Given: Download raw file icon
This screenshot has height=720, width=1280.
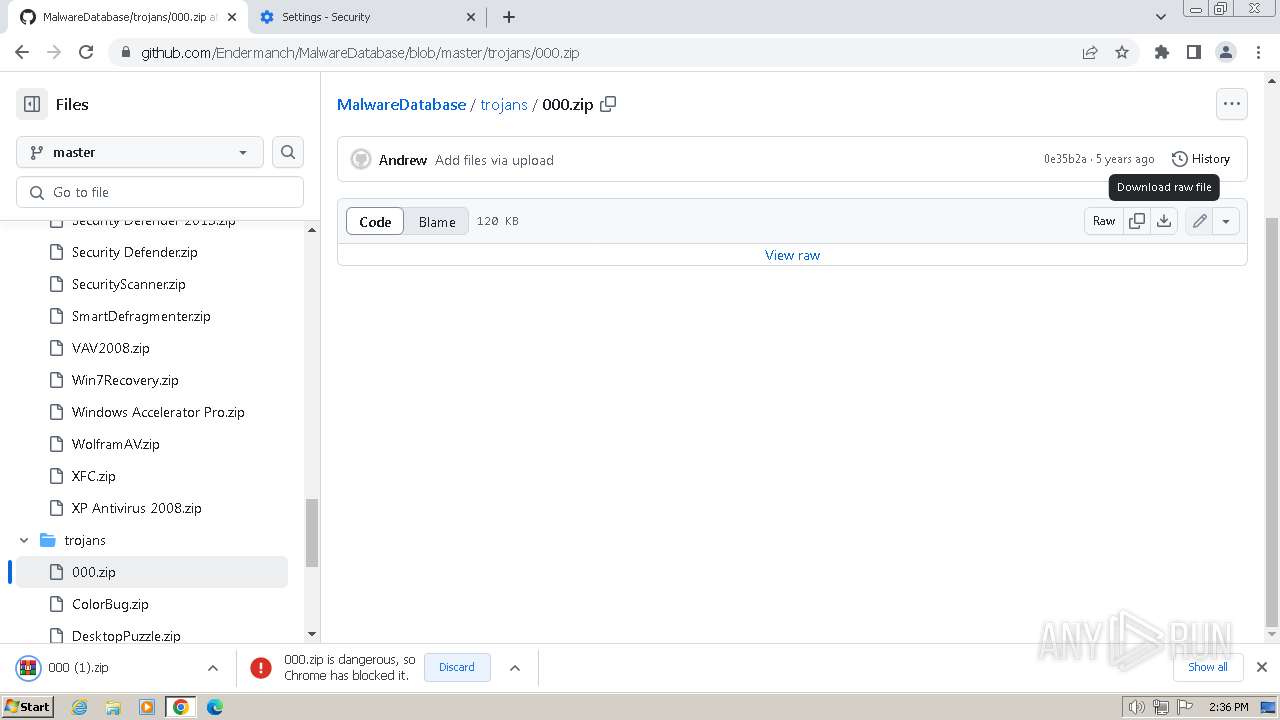Looking at the screenshot, I should 1164,221.
